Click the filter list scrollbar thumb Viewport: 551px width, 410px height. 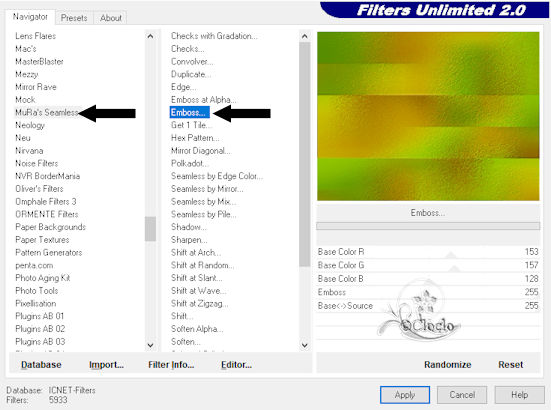coord(305,154)
